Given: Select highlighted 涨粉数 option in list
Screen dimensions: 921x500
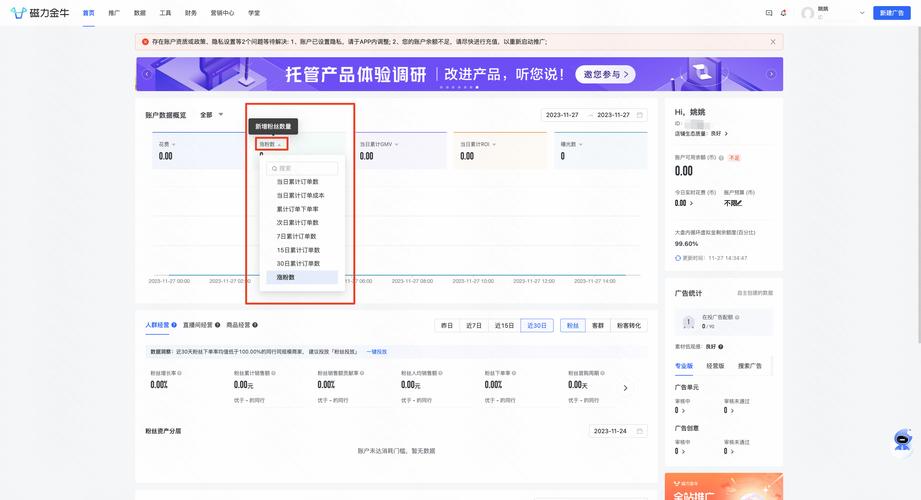Looking at the screenshot, I should click(x=302, y=277).
